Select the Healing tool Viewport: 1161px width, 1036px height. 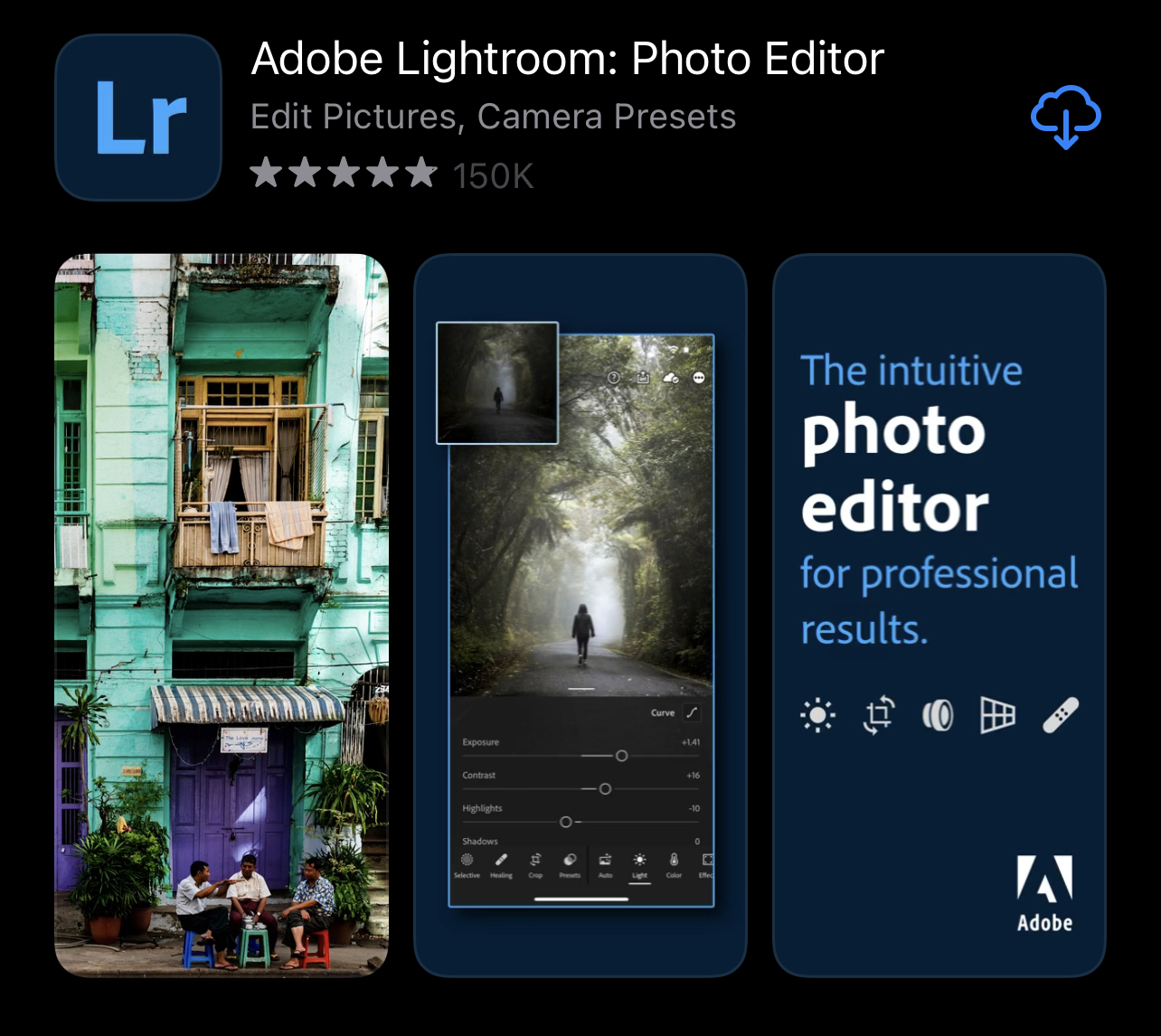pos(501,864)
